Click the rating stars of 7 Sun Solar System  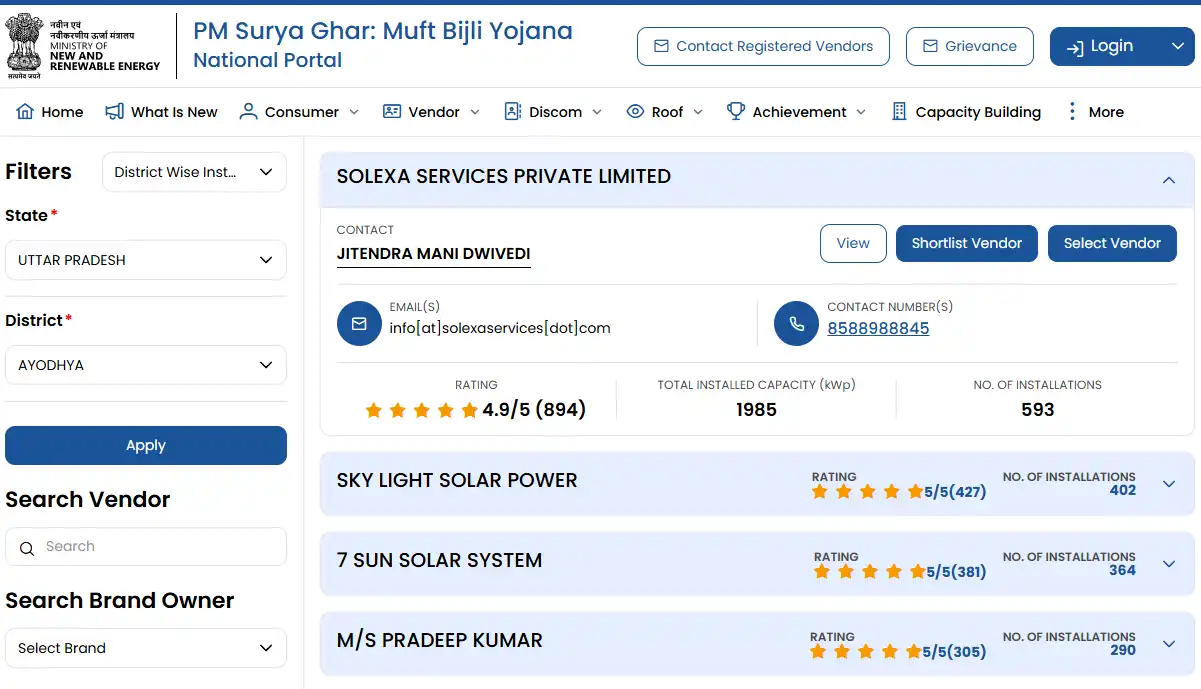(x=869, y=572)
